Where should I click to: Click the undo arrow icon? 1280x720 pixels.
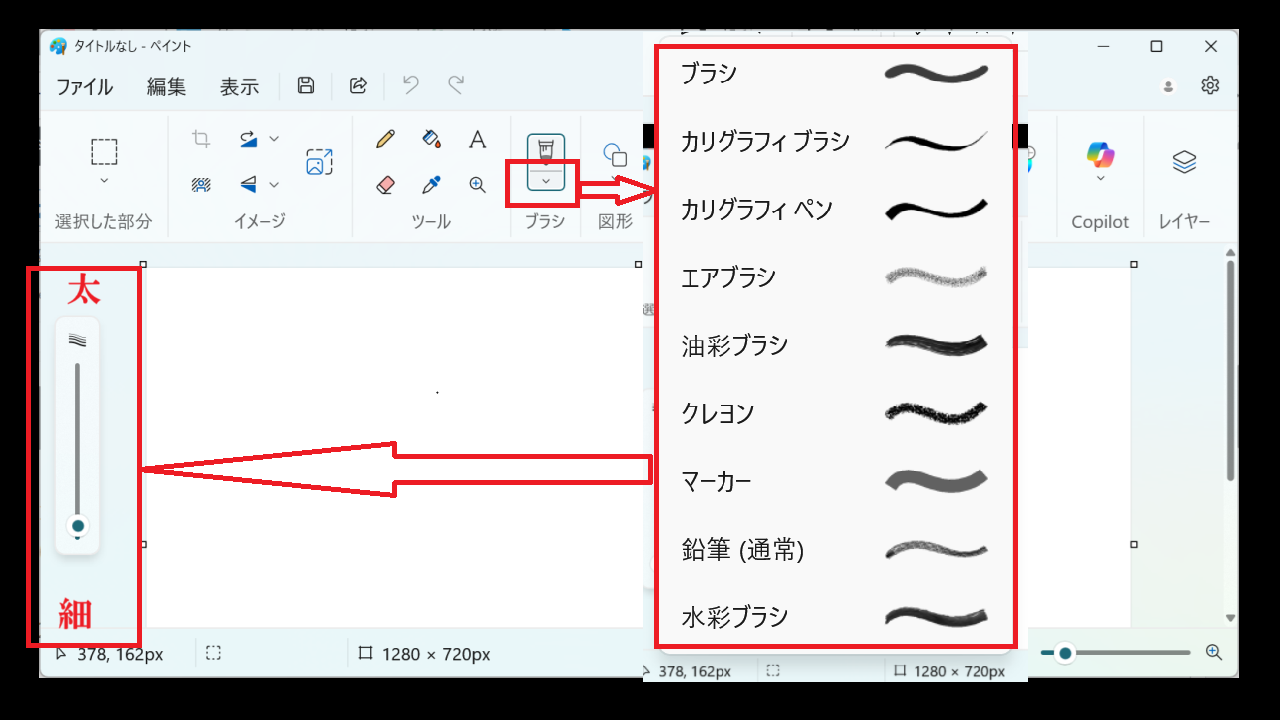coord(410,85)
